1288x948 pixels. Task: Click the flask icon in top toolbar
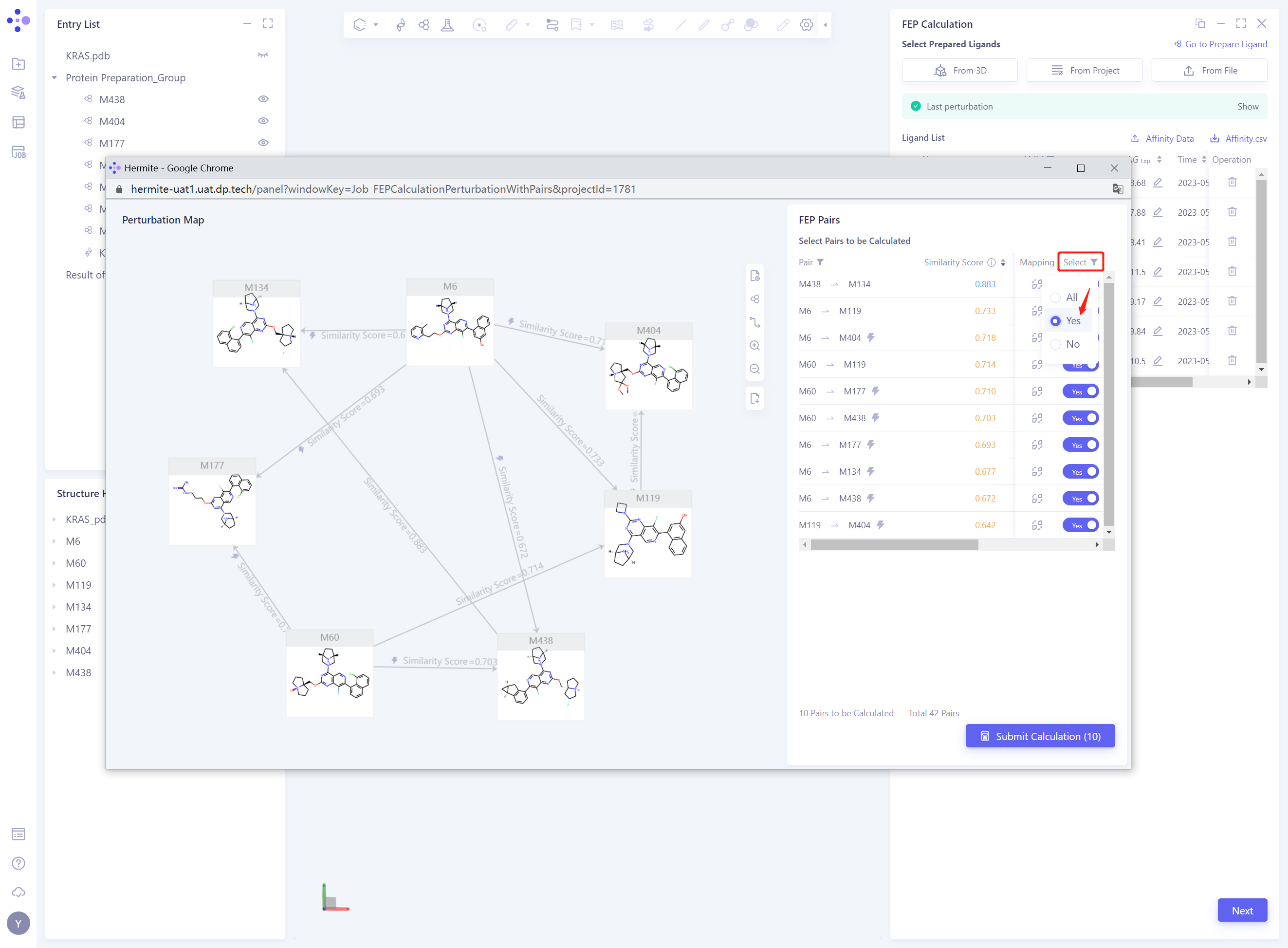click(x=447, y=25)
